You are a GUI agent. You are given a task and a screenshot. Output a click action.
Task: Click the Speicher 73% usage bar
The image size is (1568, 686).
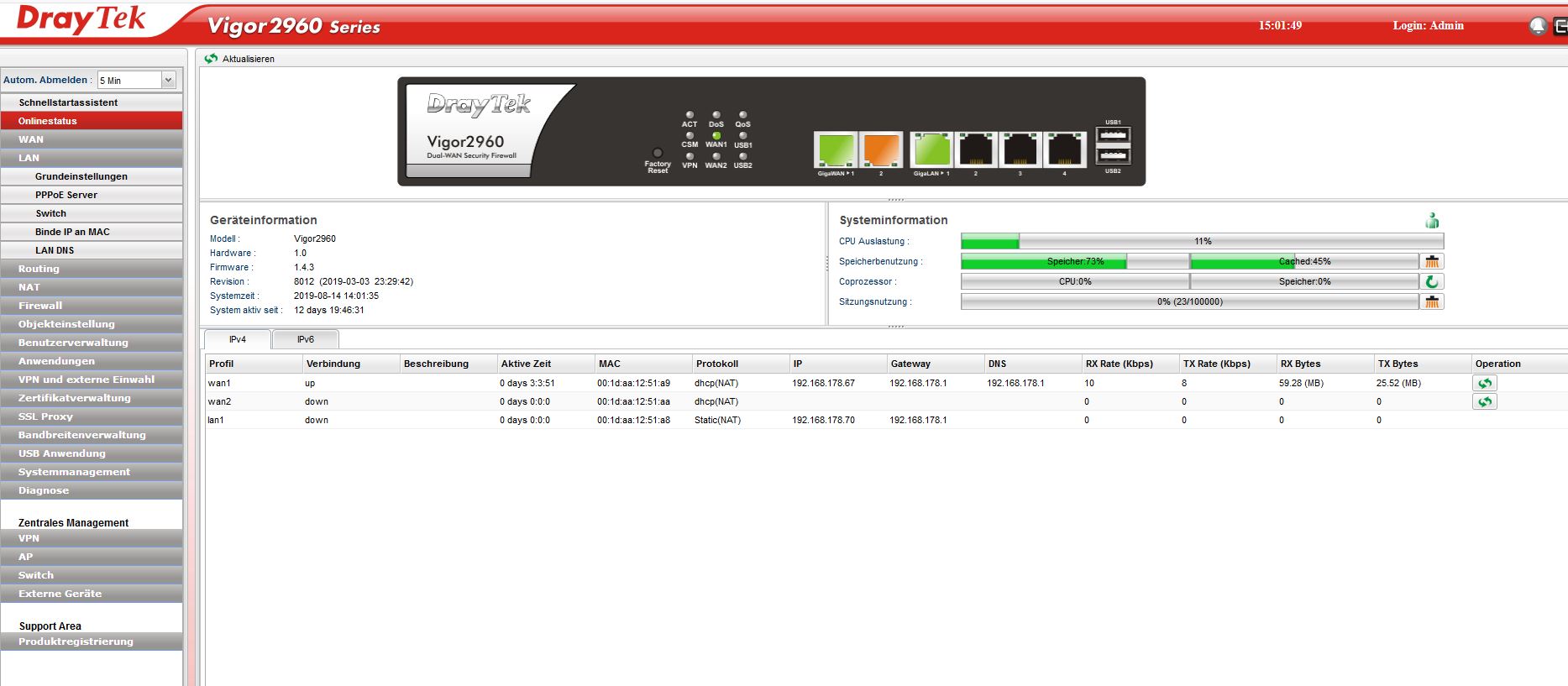click(1075, 261)
